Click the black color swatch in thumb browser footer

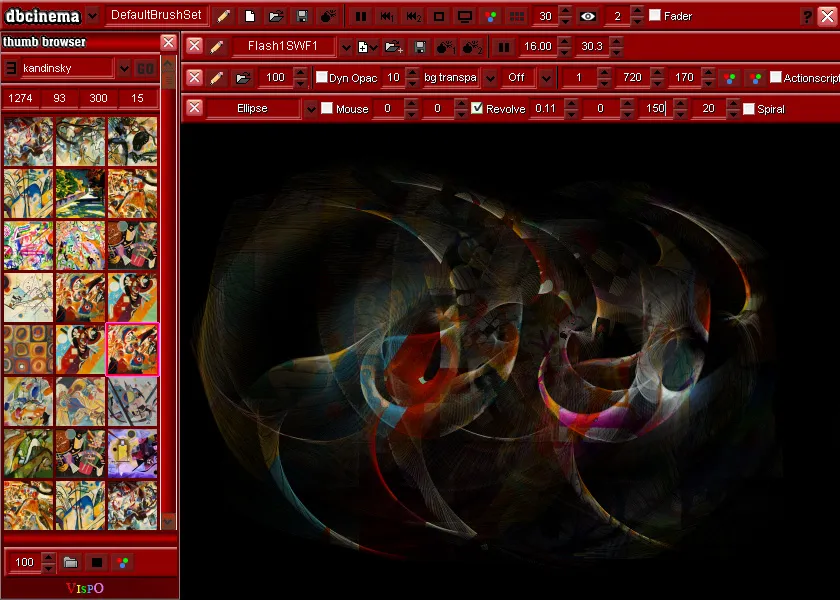click(97, 562)
